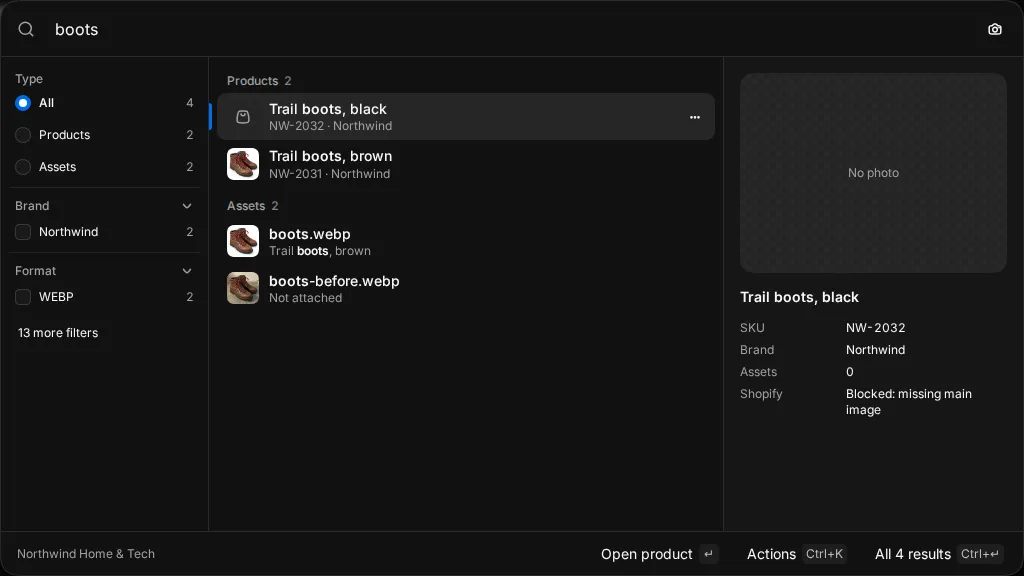Click the Trail boots, black details title
This screenshot has height=576, width=1024.
pos(799,297)
